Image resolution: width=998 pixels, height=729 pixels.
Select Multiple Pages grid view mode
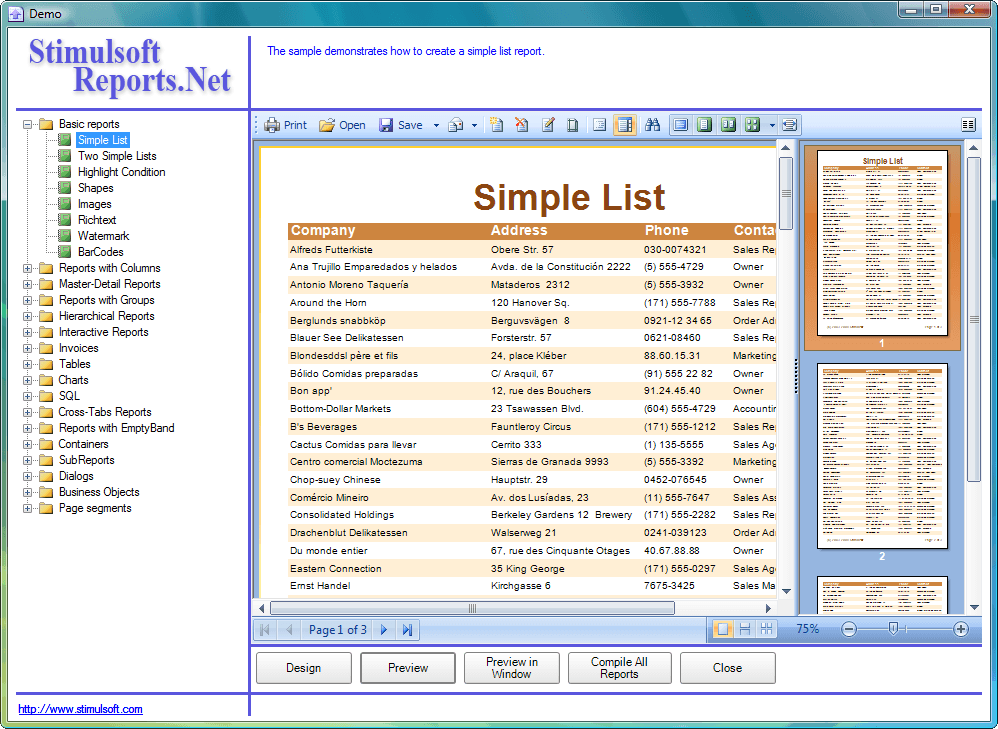(x=766, y=629)
